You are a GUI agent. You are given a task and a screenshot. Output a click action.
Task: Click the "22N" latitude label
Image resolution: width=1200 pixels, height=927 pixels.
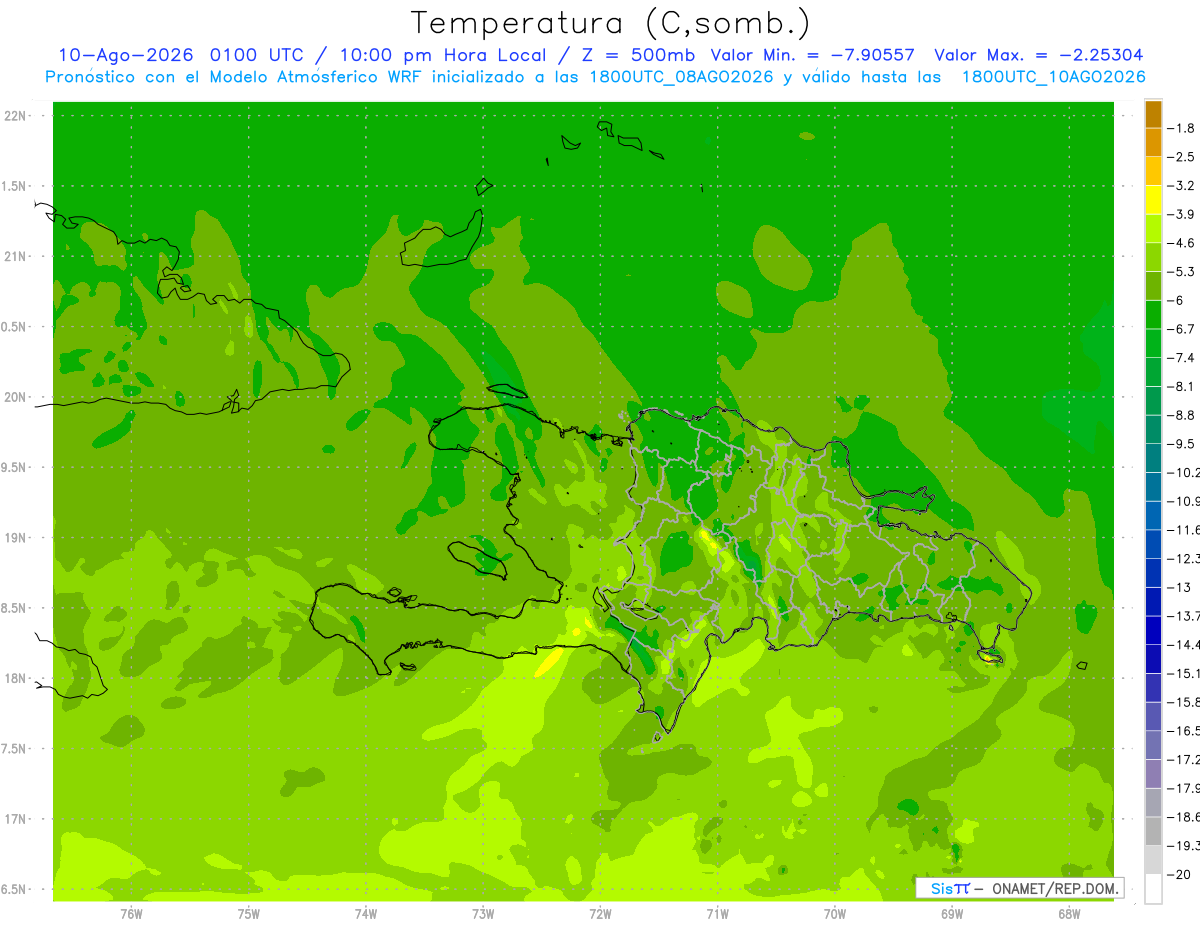coord(15,116)
